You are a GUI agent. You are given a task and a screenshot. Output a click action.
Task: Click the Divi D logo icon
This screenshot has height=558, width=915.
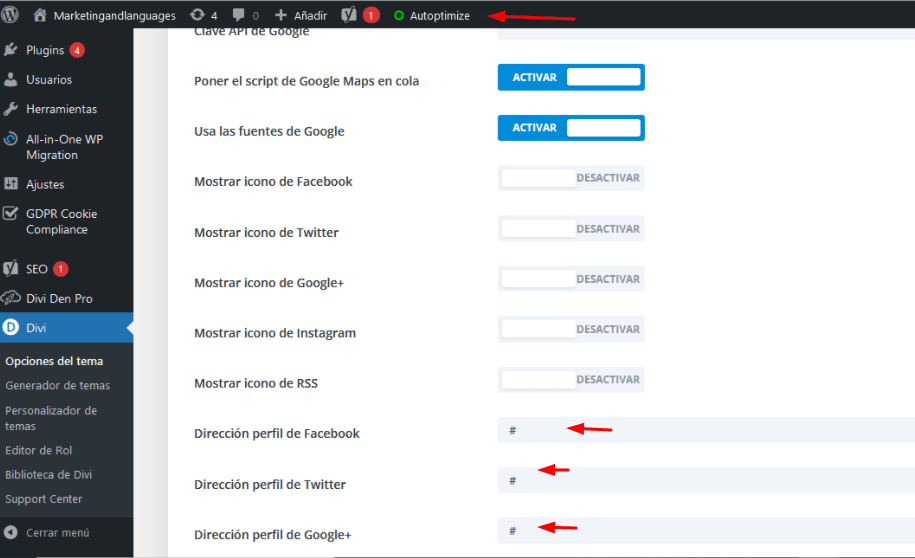pos(11,327)
